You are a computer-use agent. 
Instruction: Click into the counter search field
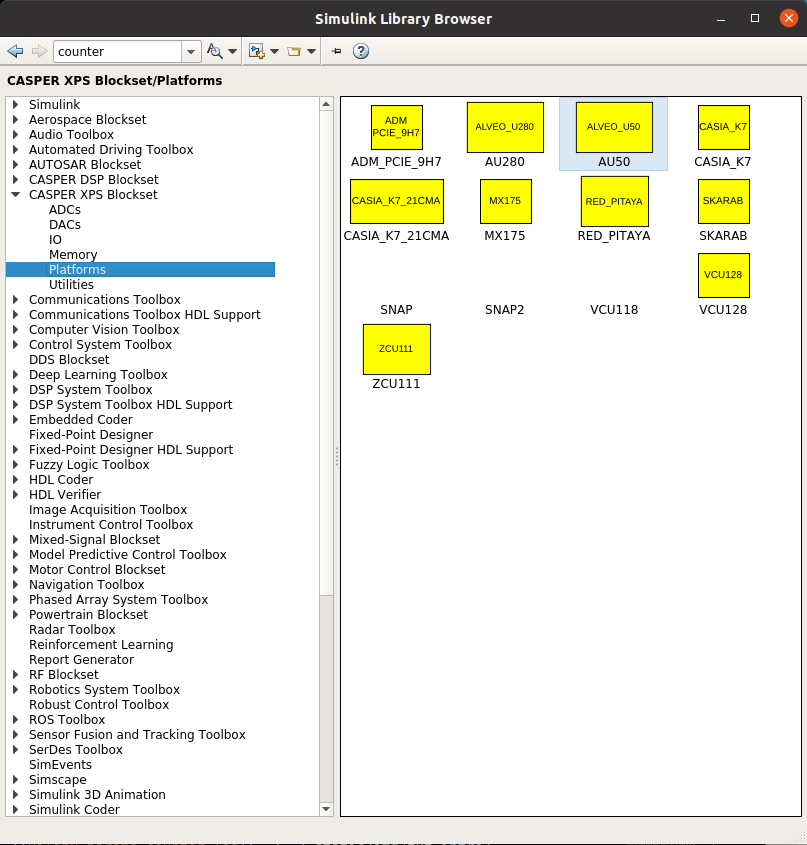(x=118, y=52)
